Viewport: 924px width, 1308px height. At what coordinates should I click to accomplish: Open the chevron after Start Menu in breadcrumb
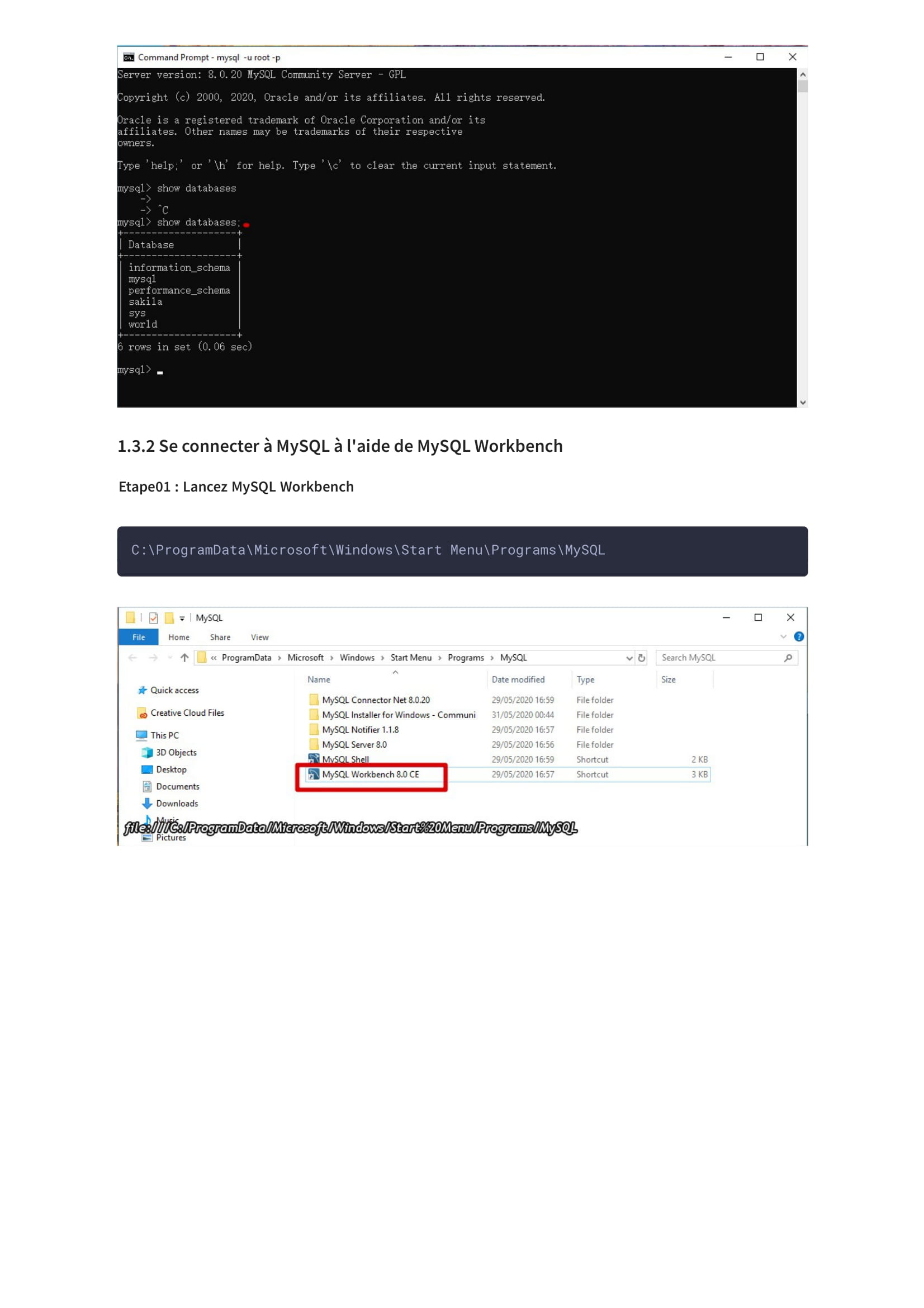point(440,658)
